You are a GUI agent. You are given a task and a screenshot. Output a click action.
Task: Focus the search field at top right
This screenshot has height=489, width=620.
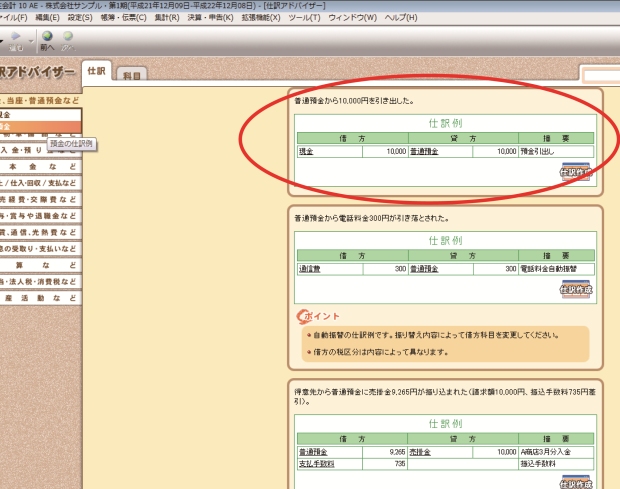(x=602, y=75)
